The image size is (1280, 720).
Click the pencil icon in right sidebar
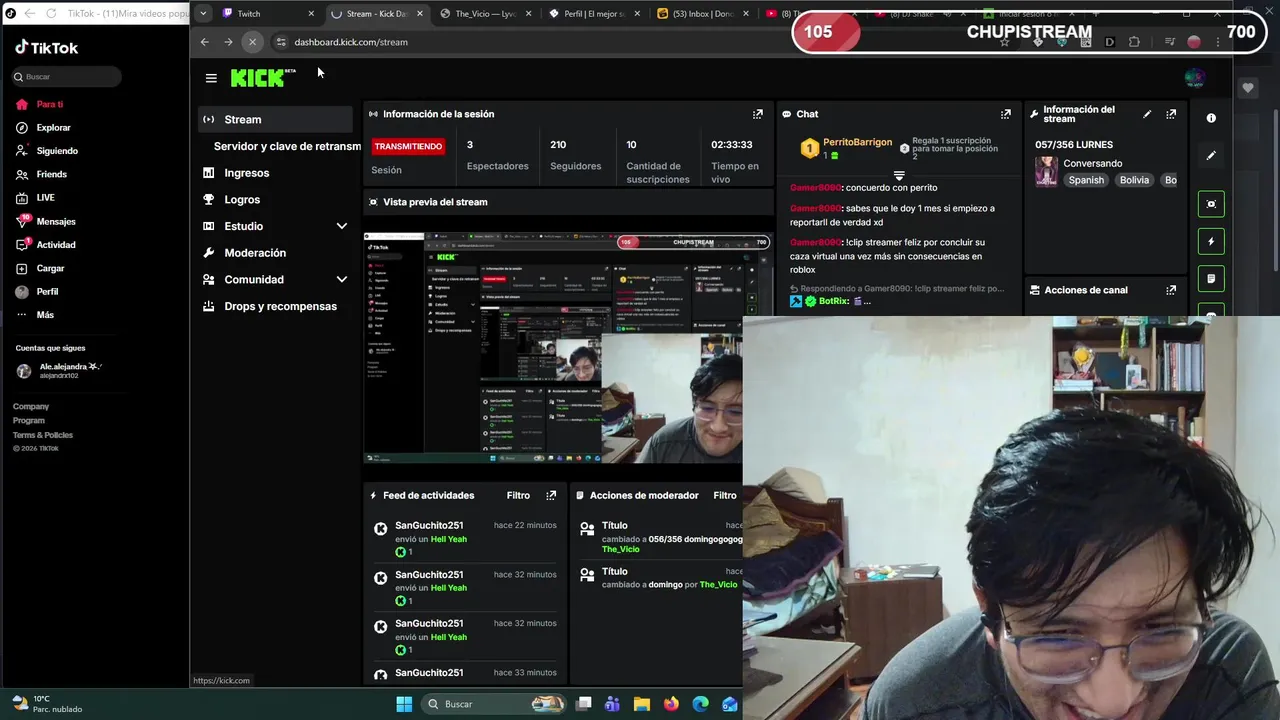pos(1211,156)
